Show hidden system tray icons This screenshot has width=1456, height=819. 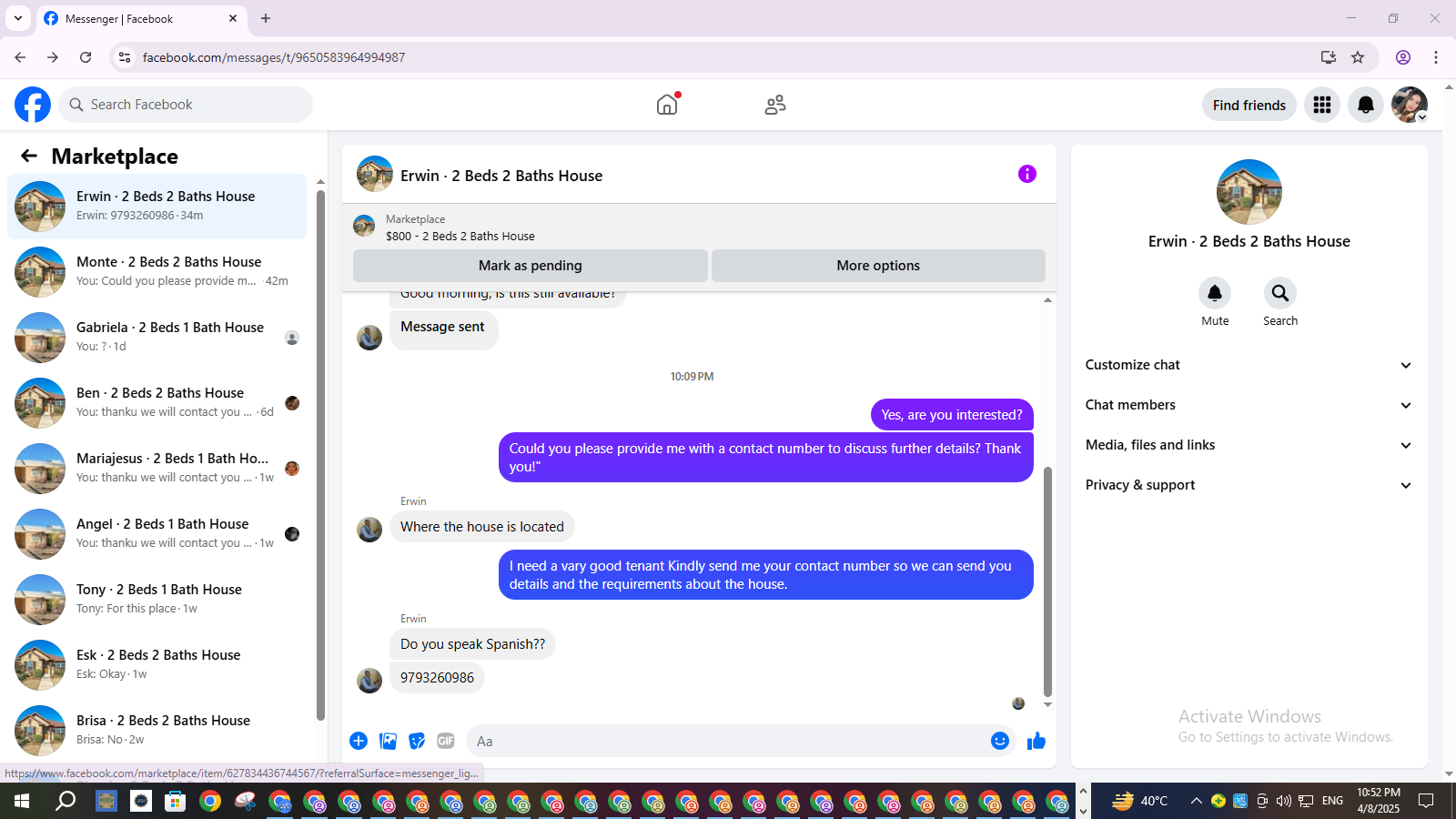(x=1196, y=801)
